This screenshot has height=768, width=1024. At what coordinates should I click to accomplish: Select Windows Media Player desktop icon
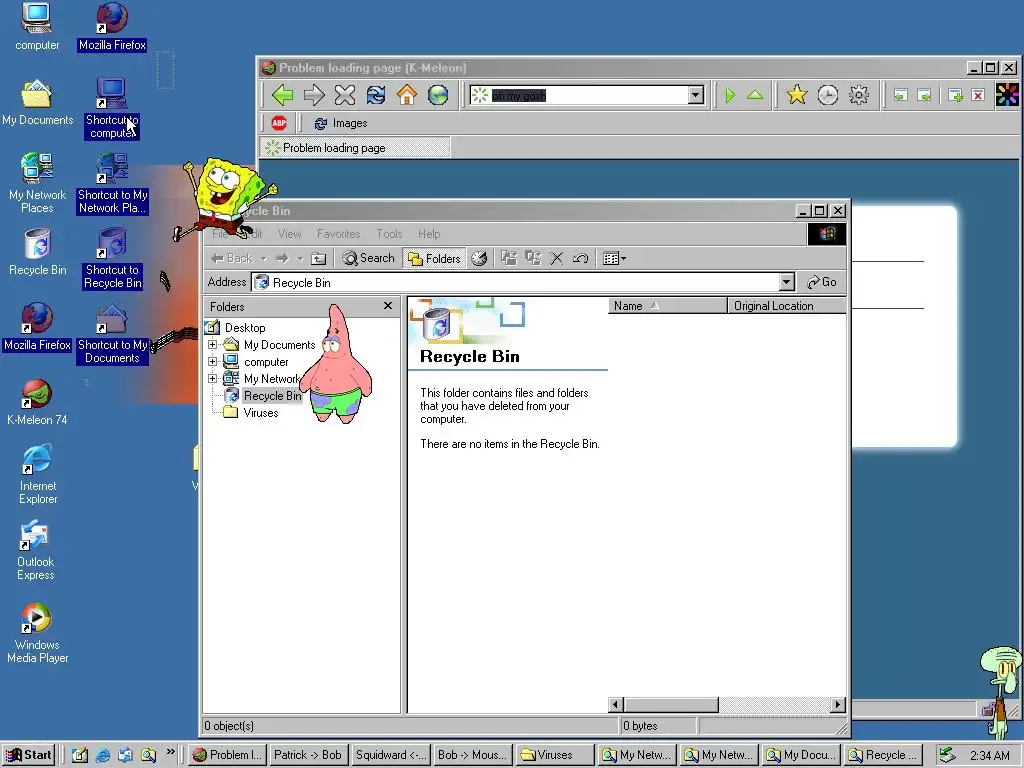37,633
